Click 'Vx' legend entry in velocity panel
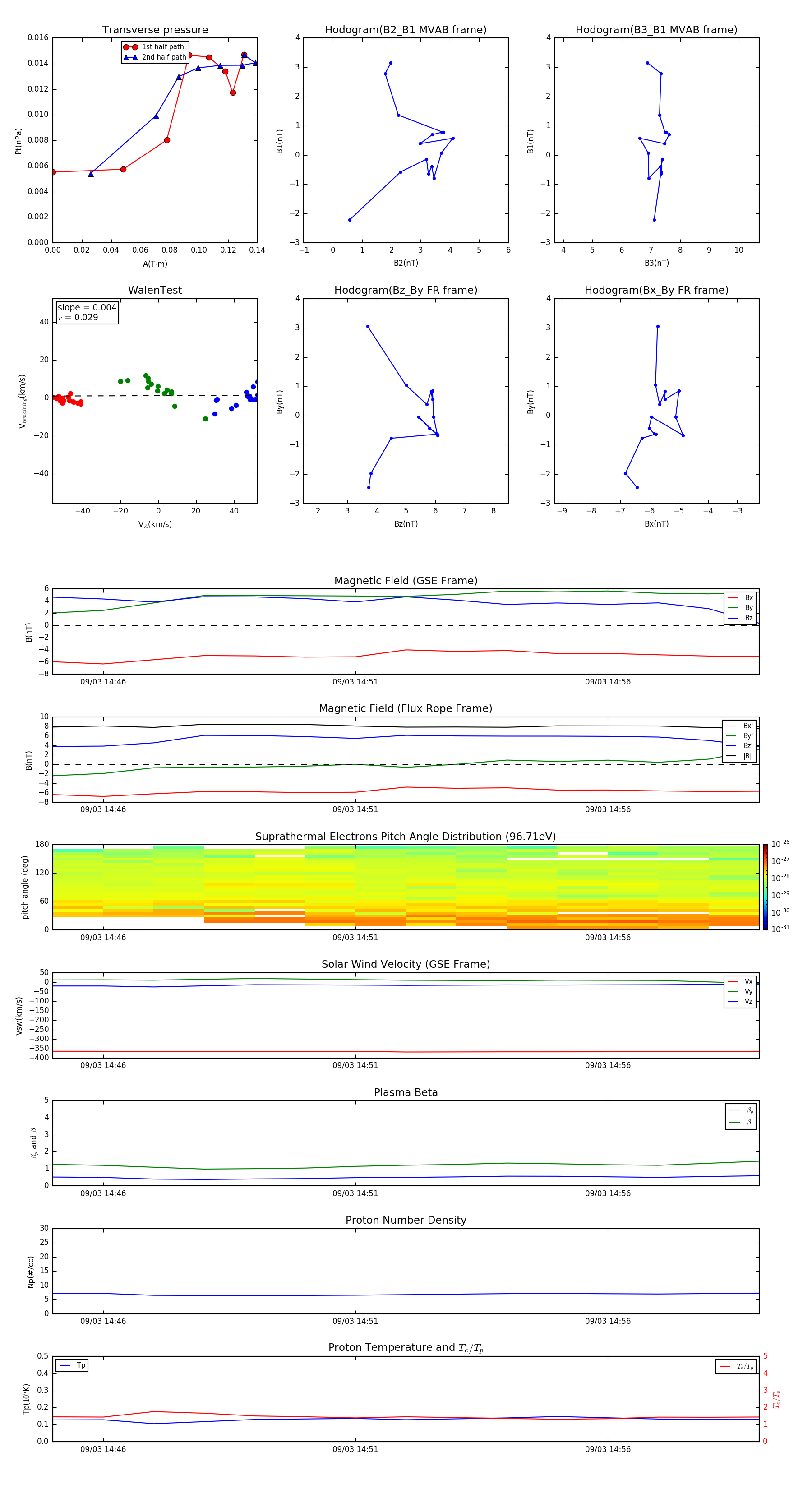The image size is (812, 1489). point(740,981)
